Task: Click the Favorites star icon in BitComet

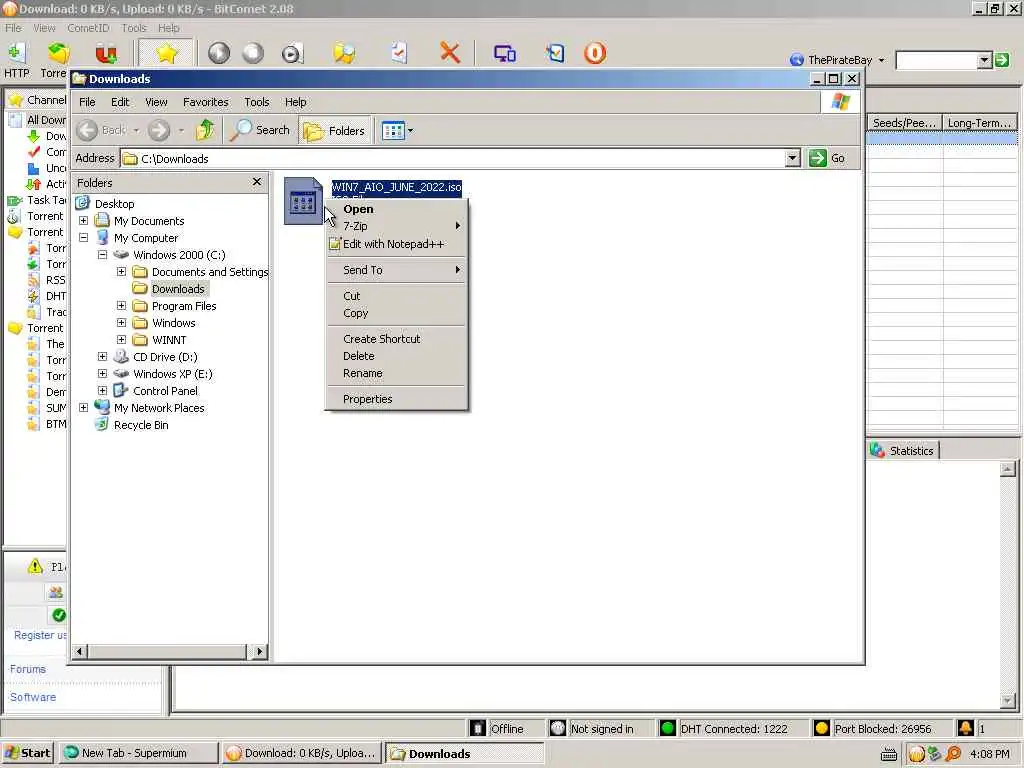Action: 166,54
